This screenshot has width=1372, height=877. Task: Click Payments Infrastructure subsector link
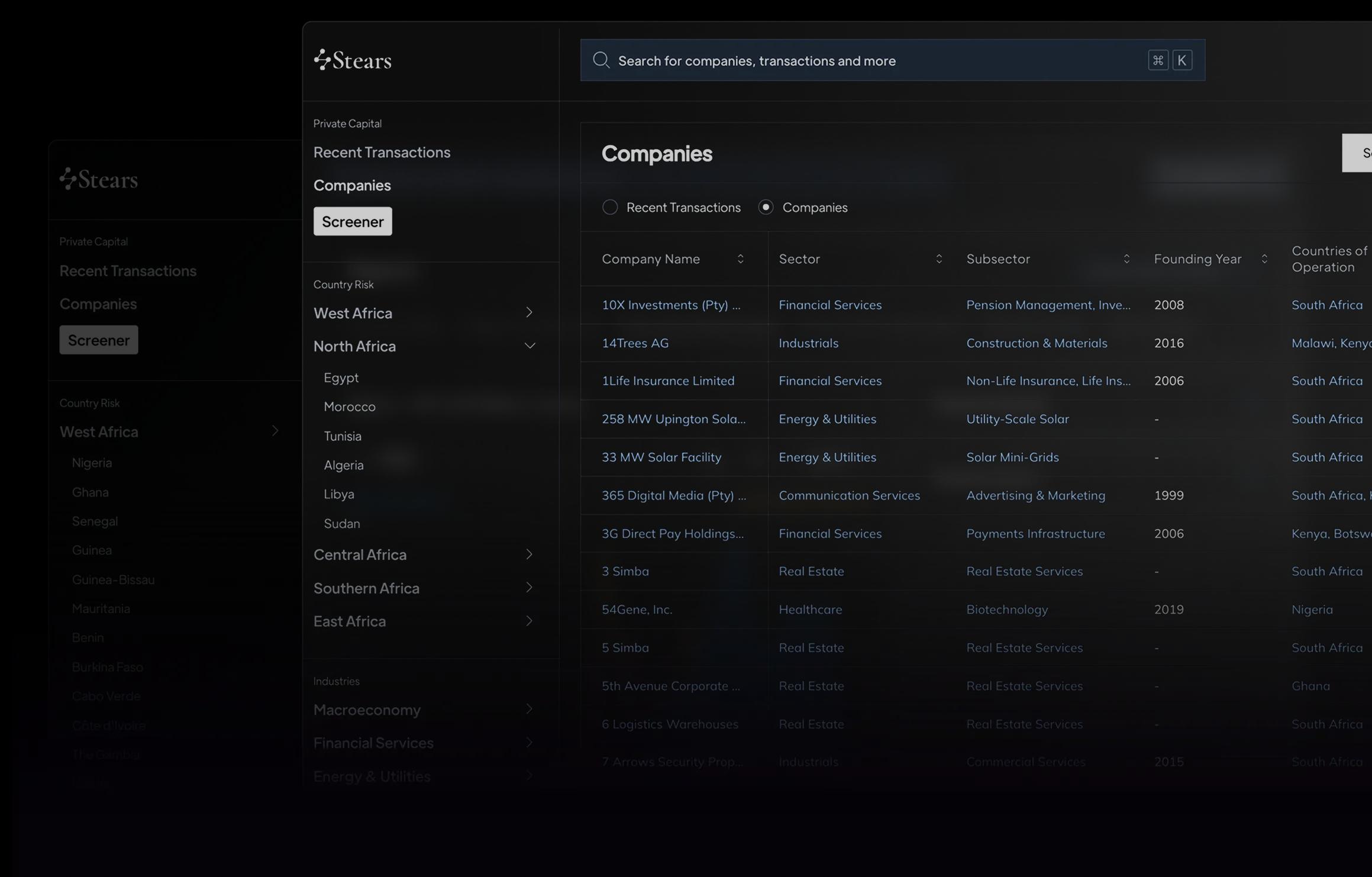(1035, 534)
